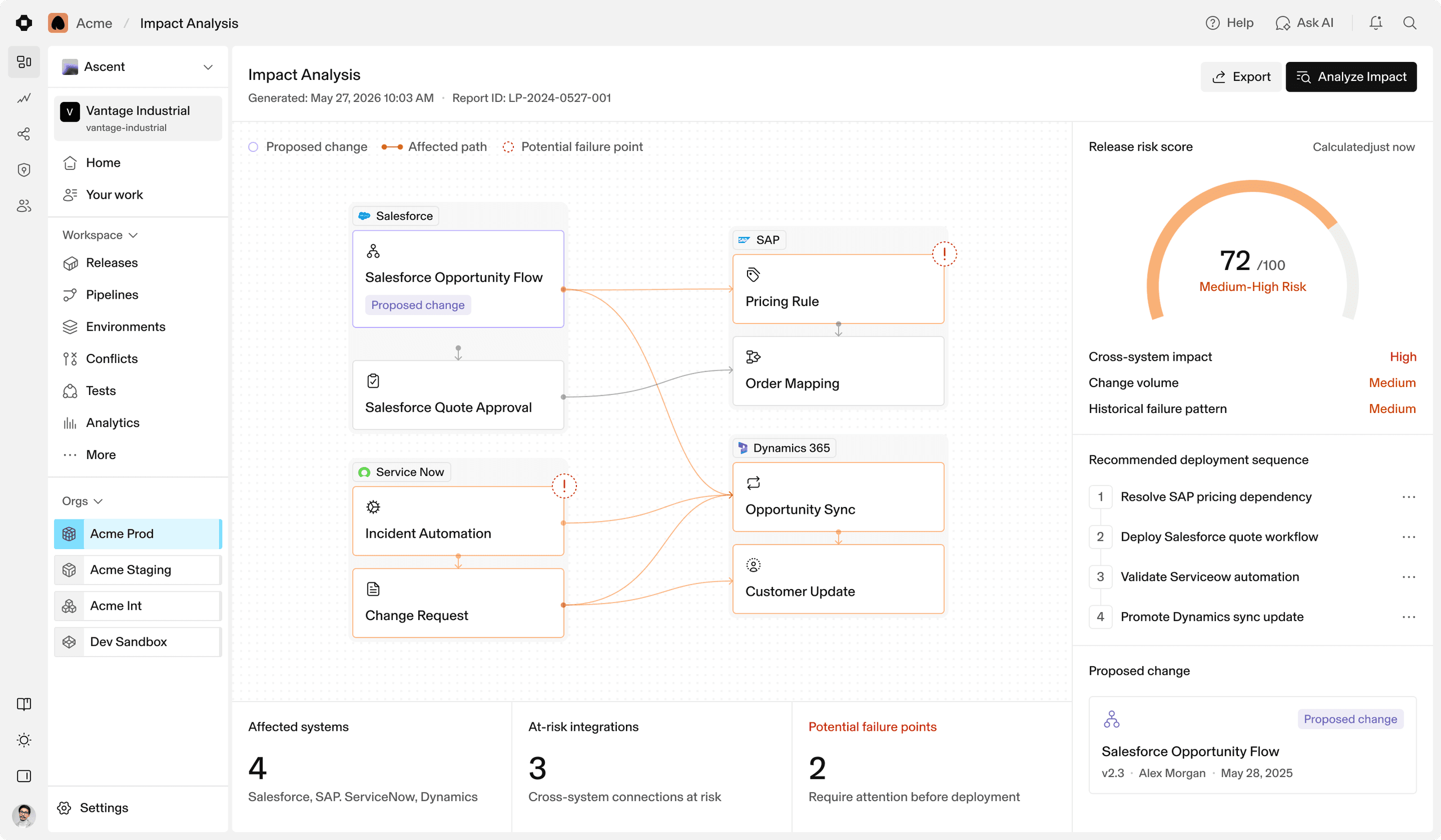Viewport: 1441px width, 840px height.
Task: Open Pipelines
Action: point(138,295)
